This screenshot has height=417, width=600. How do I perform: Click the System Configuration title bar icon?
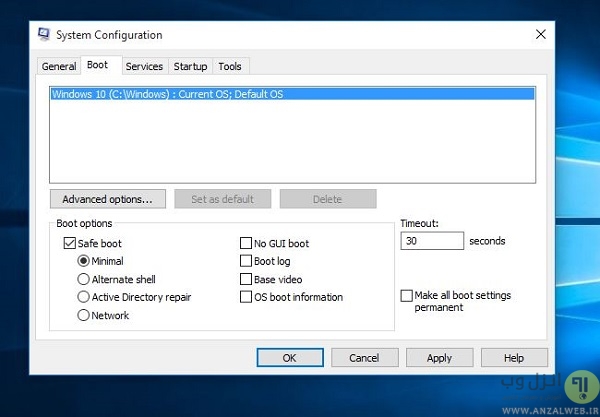tap(44, 35)
